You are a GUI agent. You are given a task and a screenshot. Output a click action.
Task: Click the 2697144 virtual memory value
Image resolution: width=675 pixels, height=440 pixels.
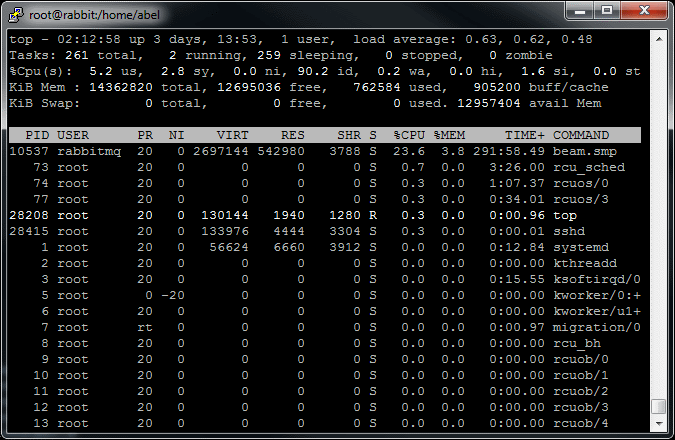click(x=221, y=151)
